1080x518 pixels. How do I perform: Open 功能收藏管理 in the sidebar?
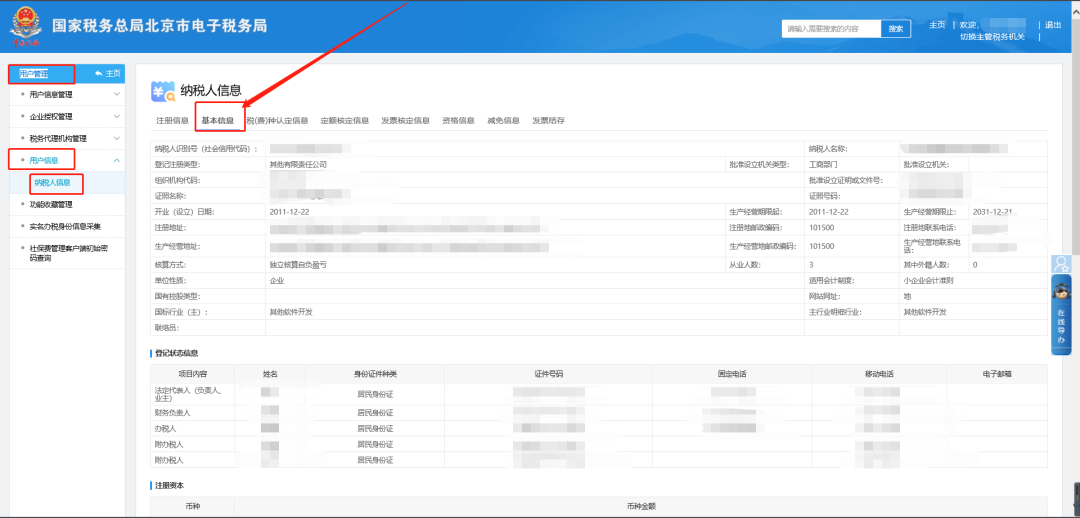coord(51,205)
